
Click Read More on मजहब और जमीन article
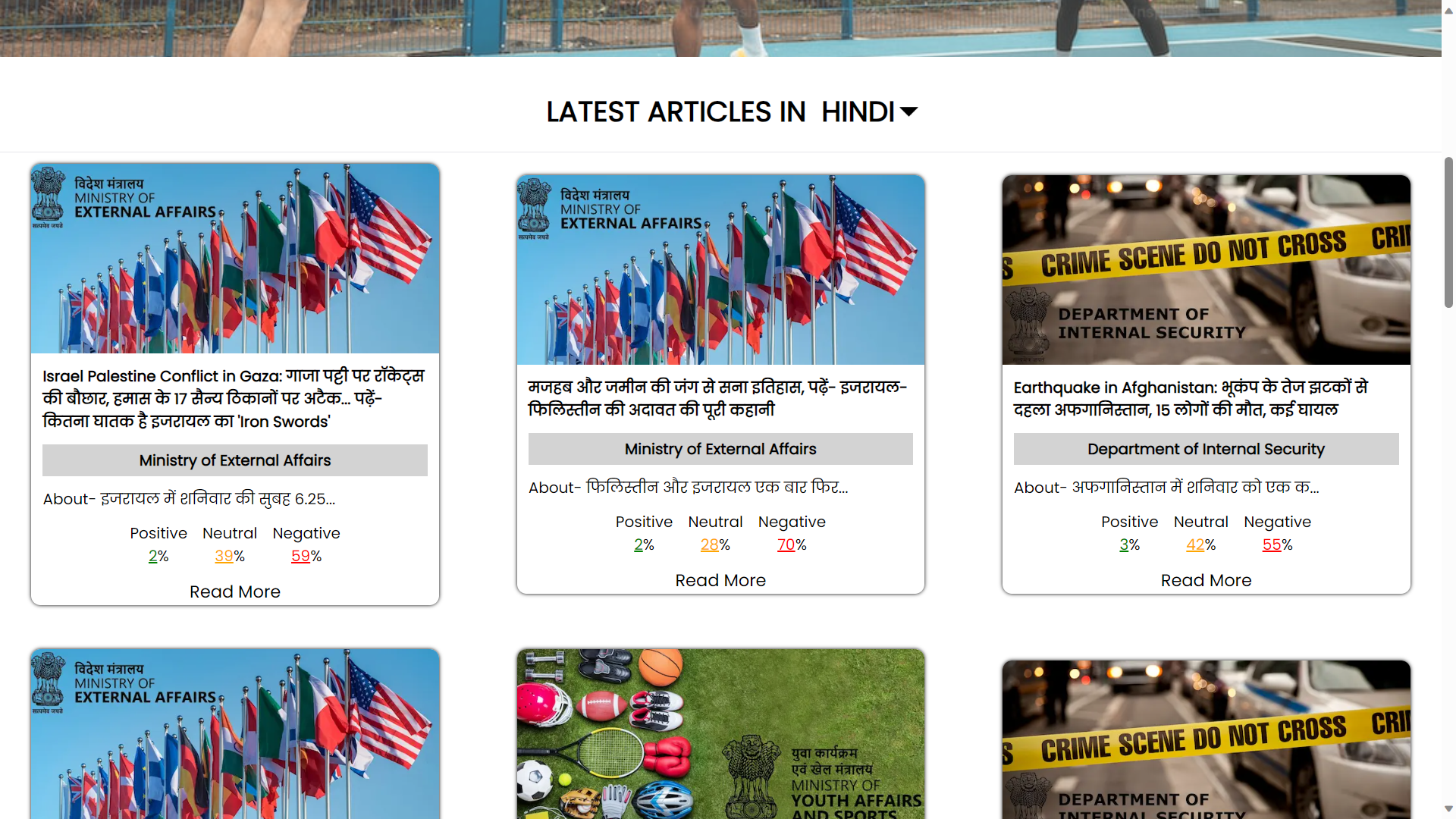tap(720, 580)
